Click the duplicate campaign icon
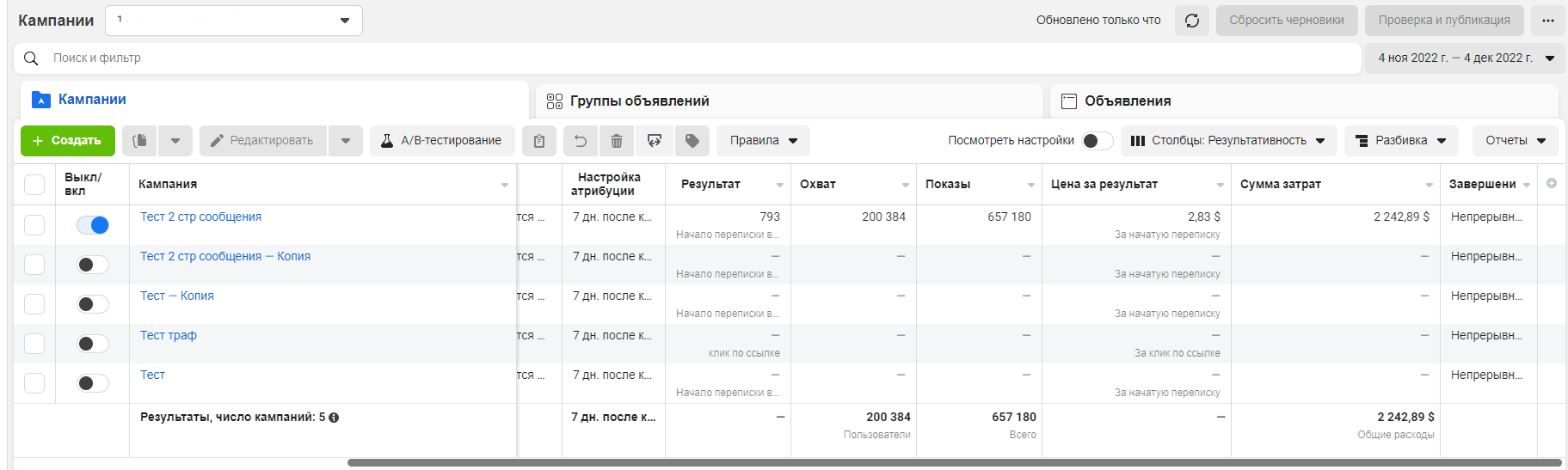The width and height of the screenshot is (1568, 470). [139, 141]
